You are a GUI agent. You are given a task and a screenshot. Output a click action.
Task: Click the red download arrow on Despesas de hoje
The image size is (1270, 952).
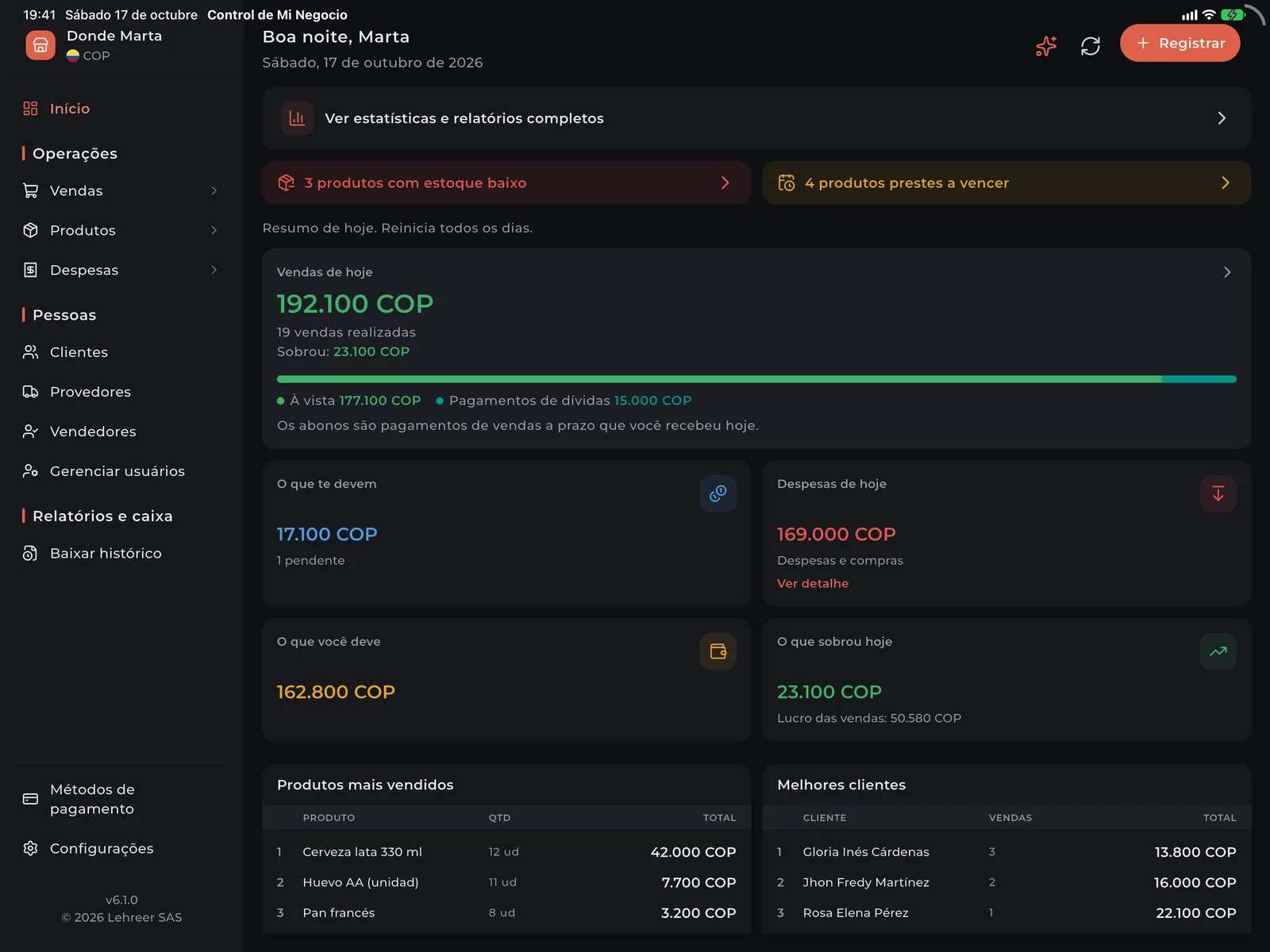point(1218,493)
